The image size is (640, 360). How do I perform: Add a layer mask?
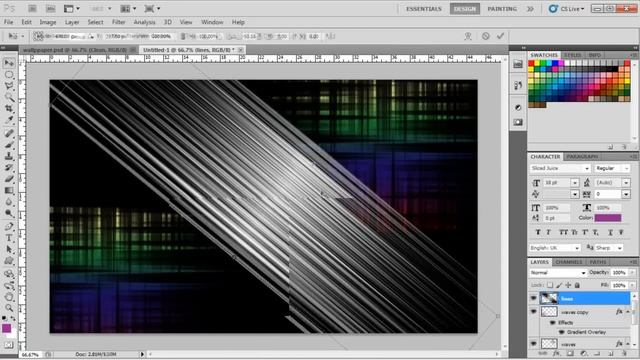pyautogui.click(x=570, y=354)
